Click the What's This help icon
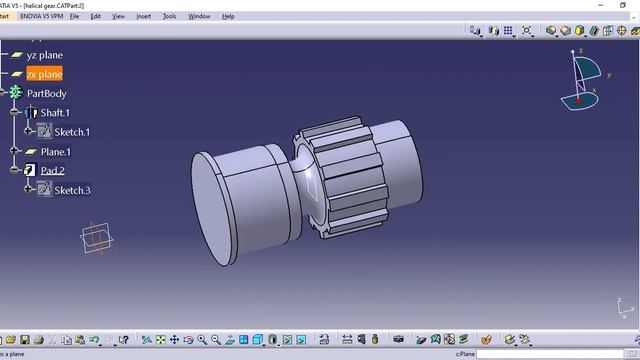The width and height of the screenshot is (640, 360). click(x=124, y=340)
